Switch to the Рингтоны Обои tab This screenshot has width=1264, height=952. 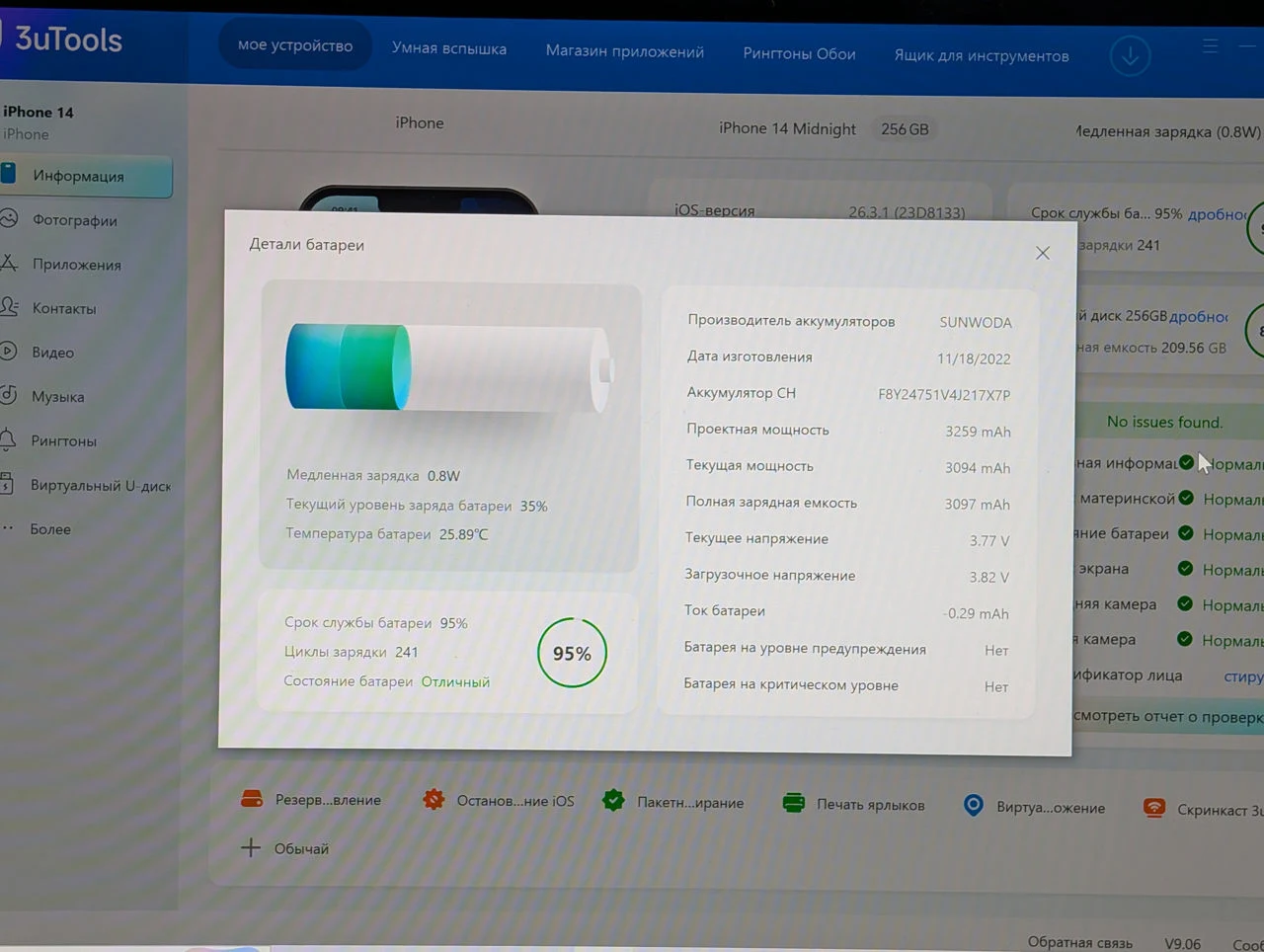point(799,54)
